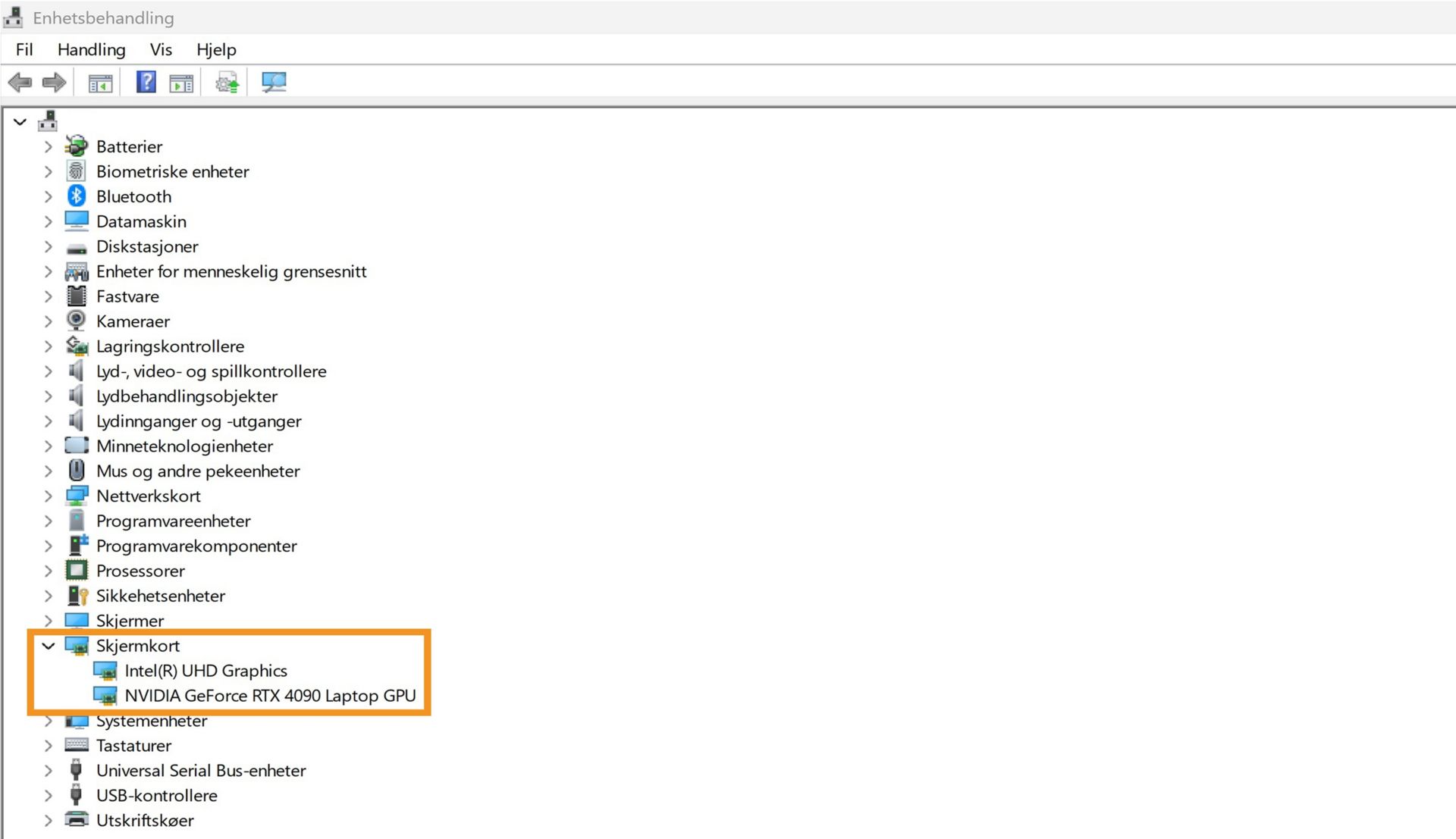This screenshot has width=1456, height=839.
Task: Open the Handling menu
Action: 91,50
